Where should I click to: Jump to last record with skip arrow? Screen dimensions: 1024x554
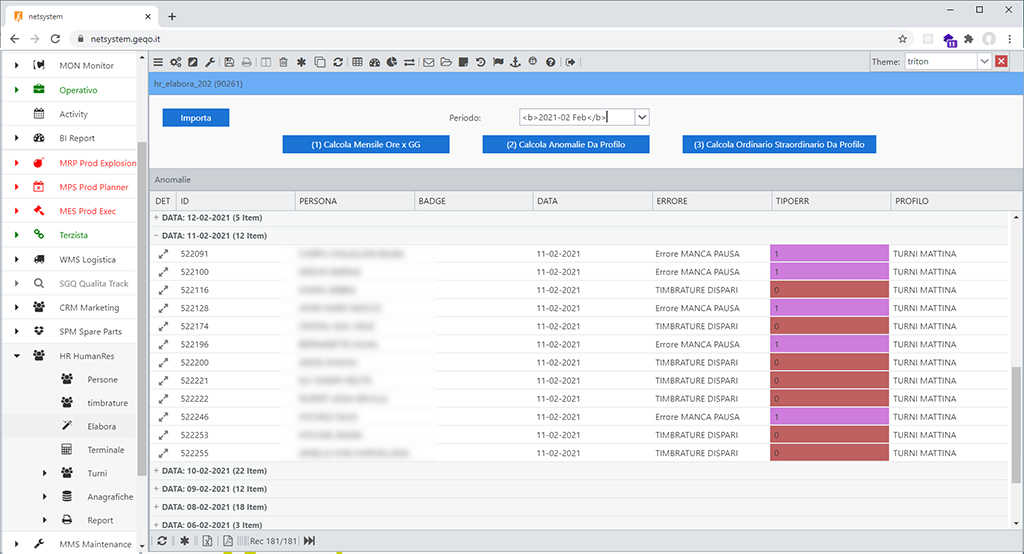(309, 541)
